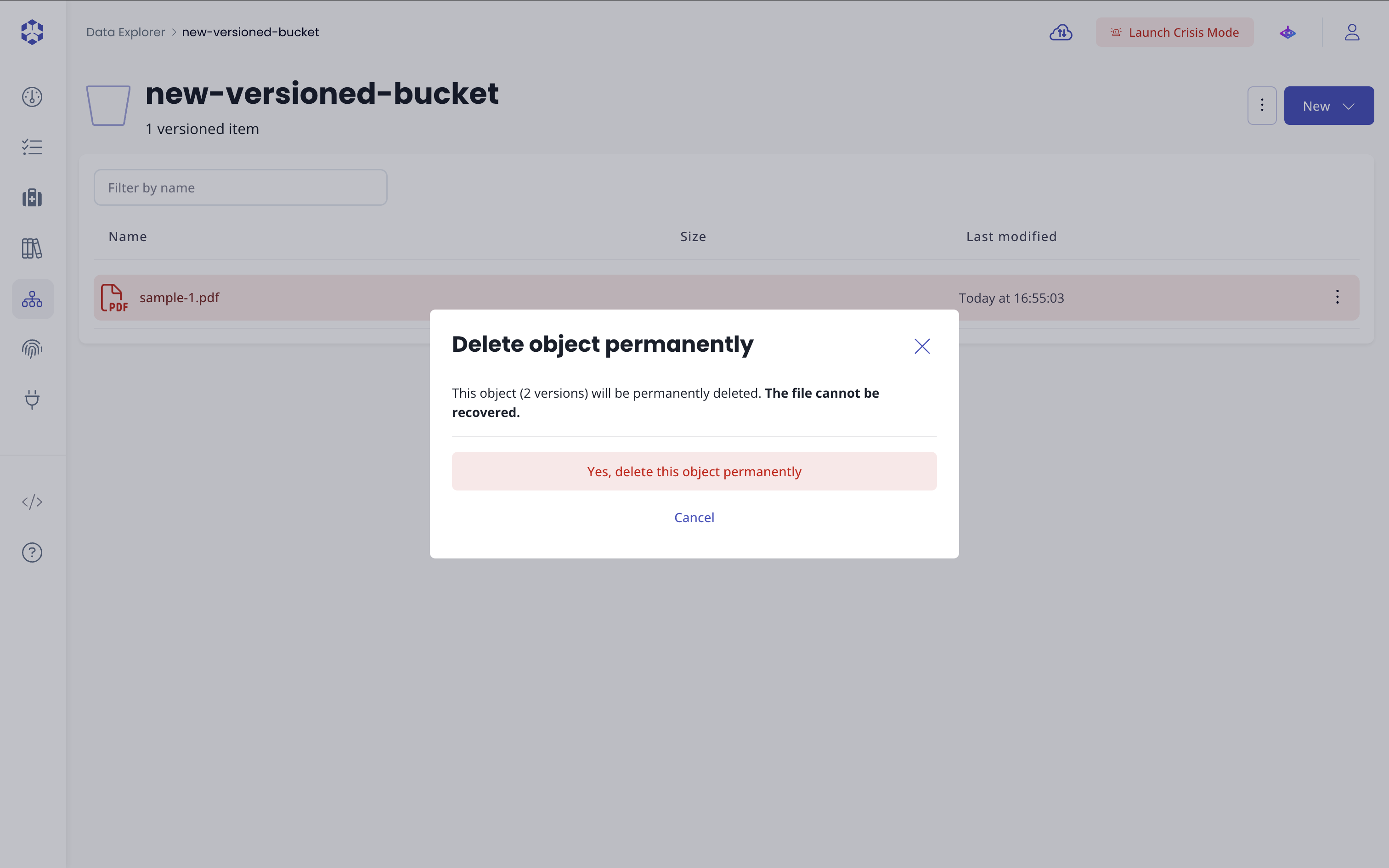Viewport: 1389px width, 868px height.
Task: Click the PDF file icon for sample-1.pdf
Action: point(114,298)
